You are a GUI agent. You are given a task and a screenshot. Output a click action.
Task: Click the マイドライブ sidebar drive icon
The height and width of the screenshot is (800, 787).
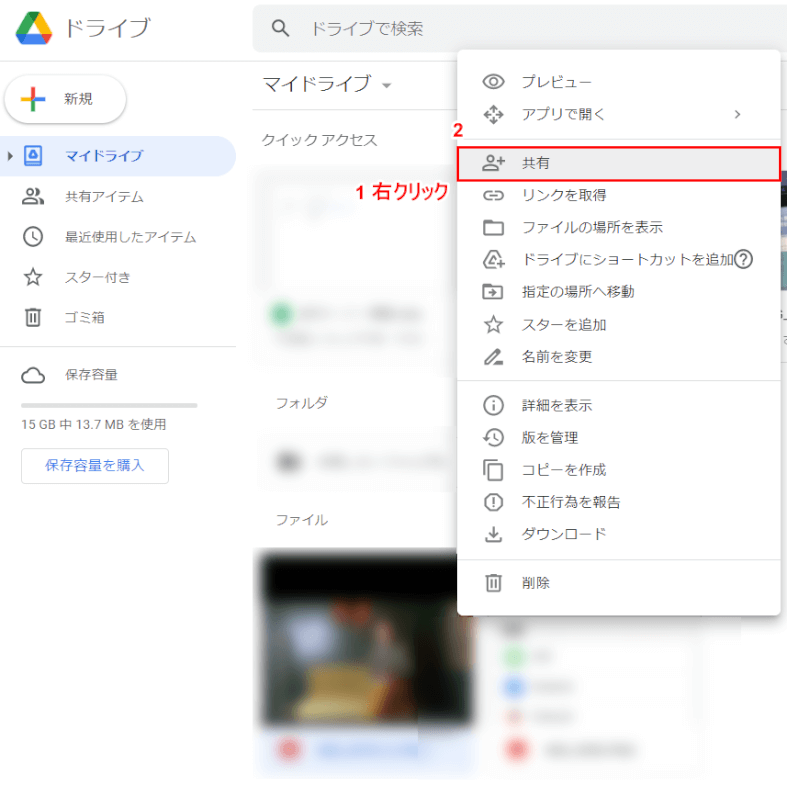coord(33,156)
